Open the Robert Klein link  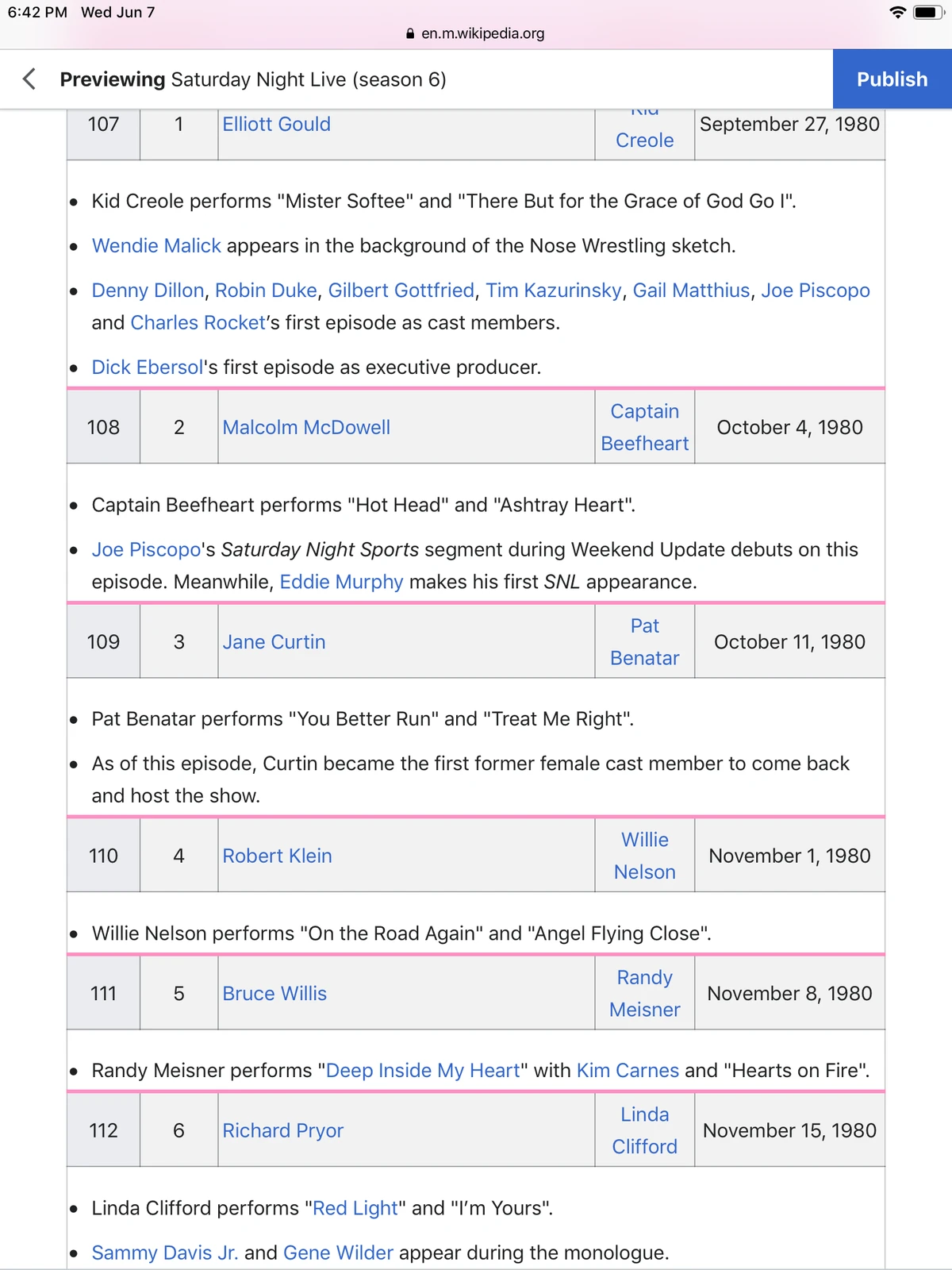click(x=277, y=856)
